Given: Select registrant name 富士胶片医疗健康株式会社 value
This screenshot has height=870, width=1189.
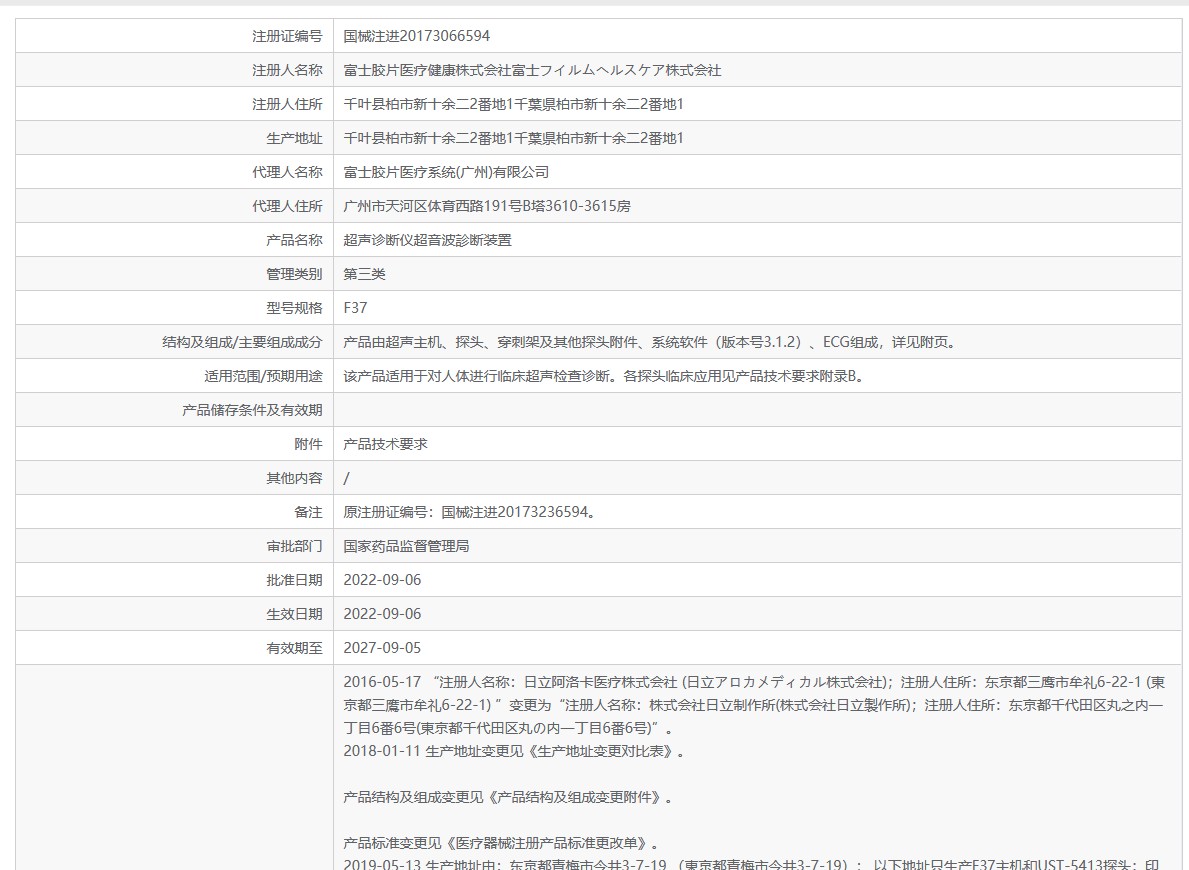Looking at the screenshot, I should pyautogui.click(x=532, y=70).
